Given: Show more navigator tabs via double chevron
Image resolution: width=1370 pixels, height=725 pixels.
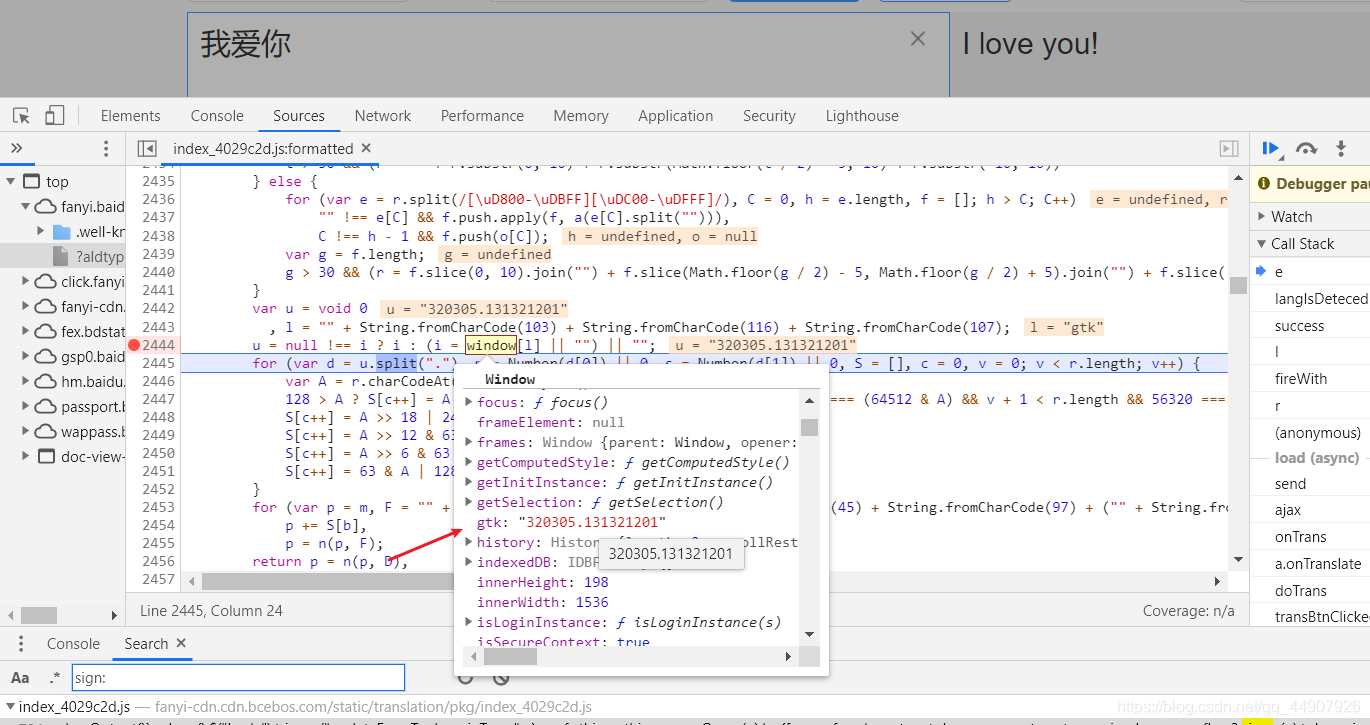Looking at the screenshot, I should (17, 149).
